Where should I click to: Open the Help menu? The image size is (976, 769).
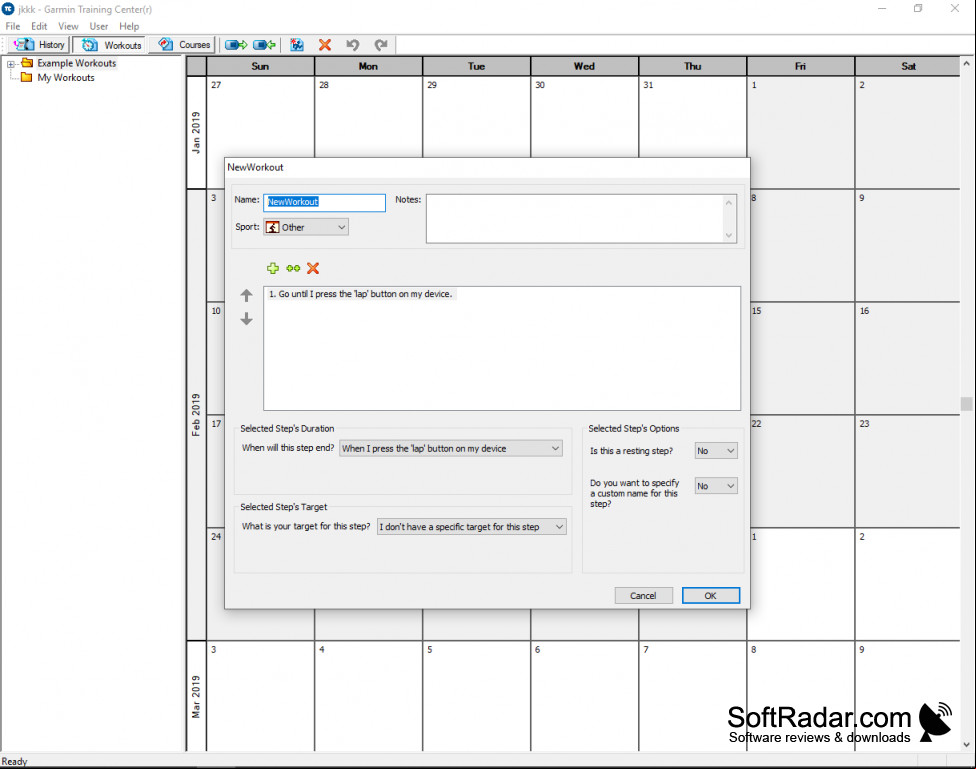pyautogui.click(x=129, y=26)
